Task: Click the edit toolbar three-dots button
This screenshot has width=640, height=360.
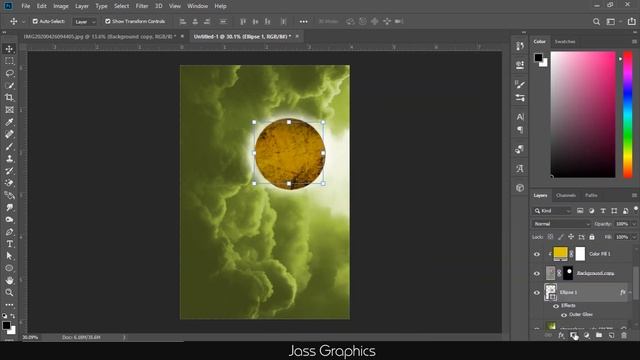Action: click(9, 305)
